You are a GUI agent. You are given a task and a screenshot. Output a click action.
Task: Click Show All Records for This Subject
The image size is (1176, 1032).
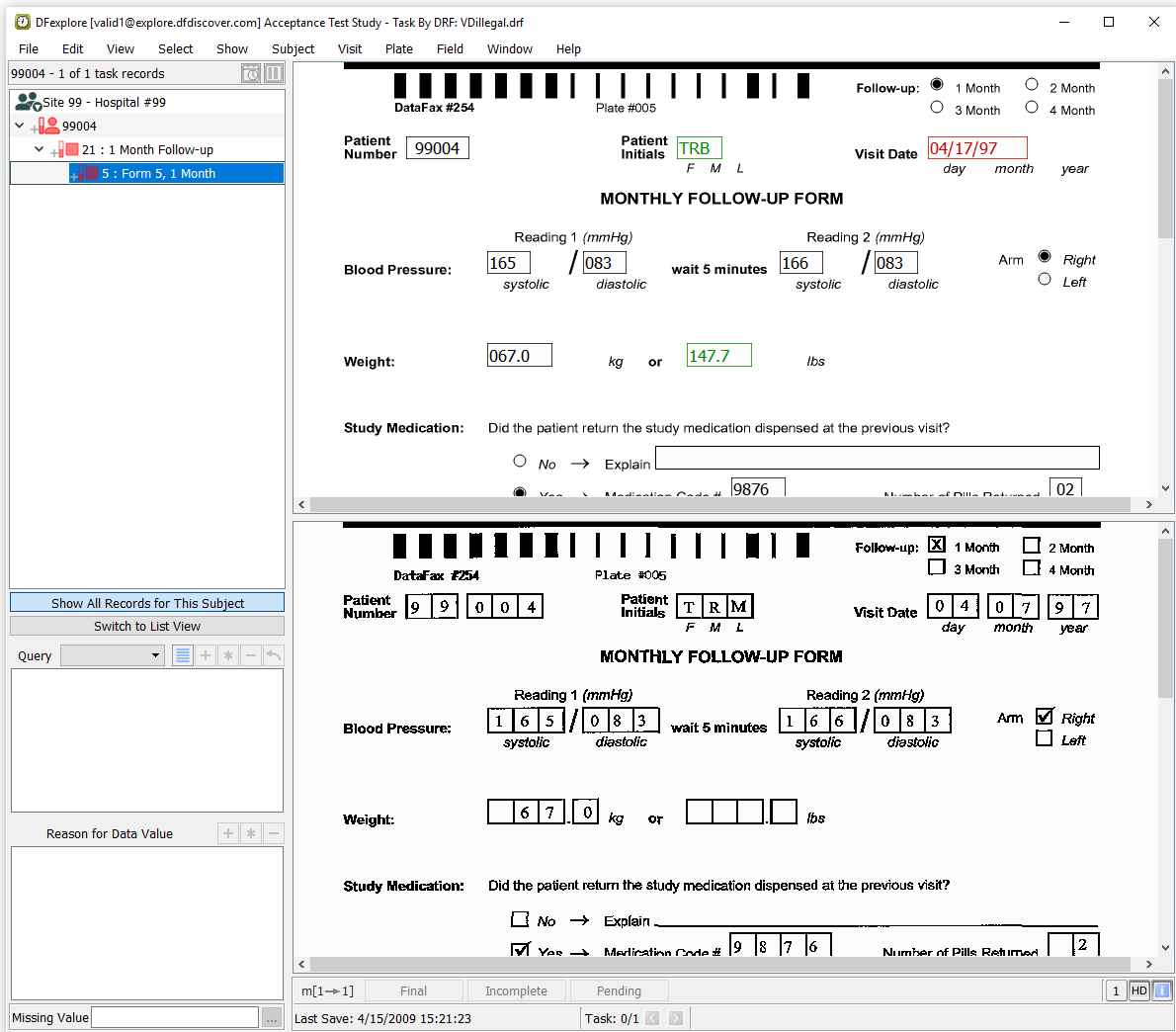coord(147,603)
